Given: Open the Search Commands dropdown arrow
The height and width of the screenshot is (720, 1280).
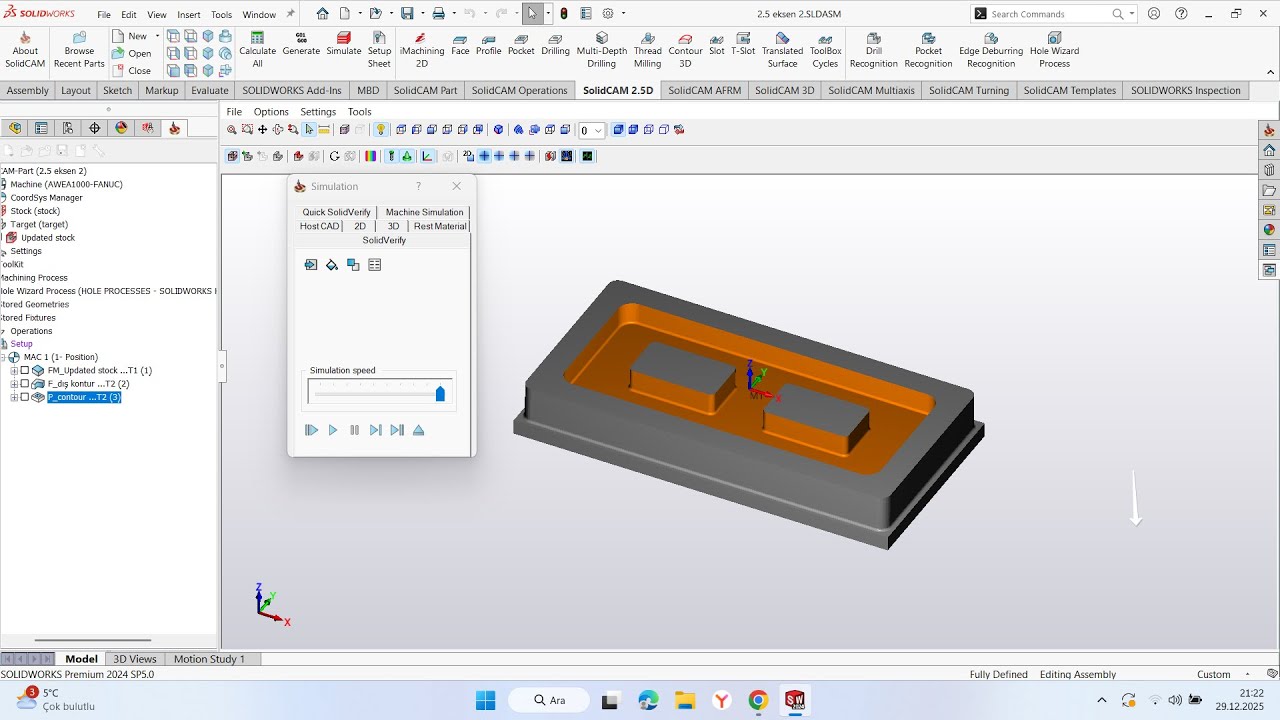Looking at the screenshot, I should (x=1132, y=14).
